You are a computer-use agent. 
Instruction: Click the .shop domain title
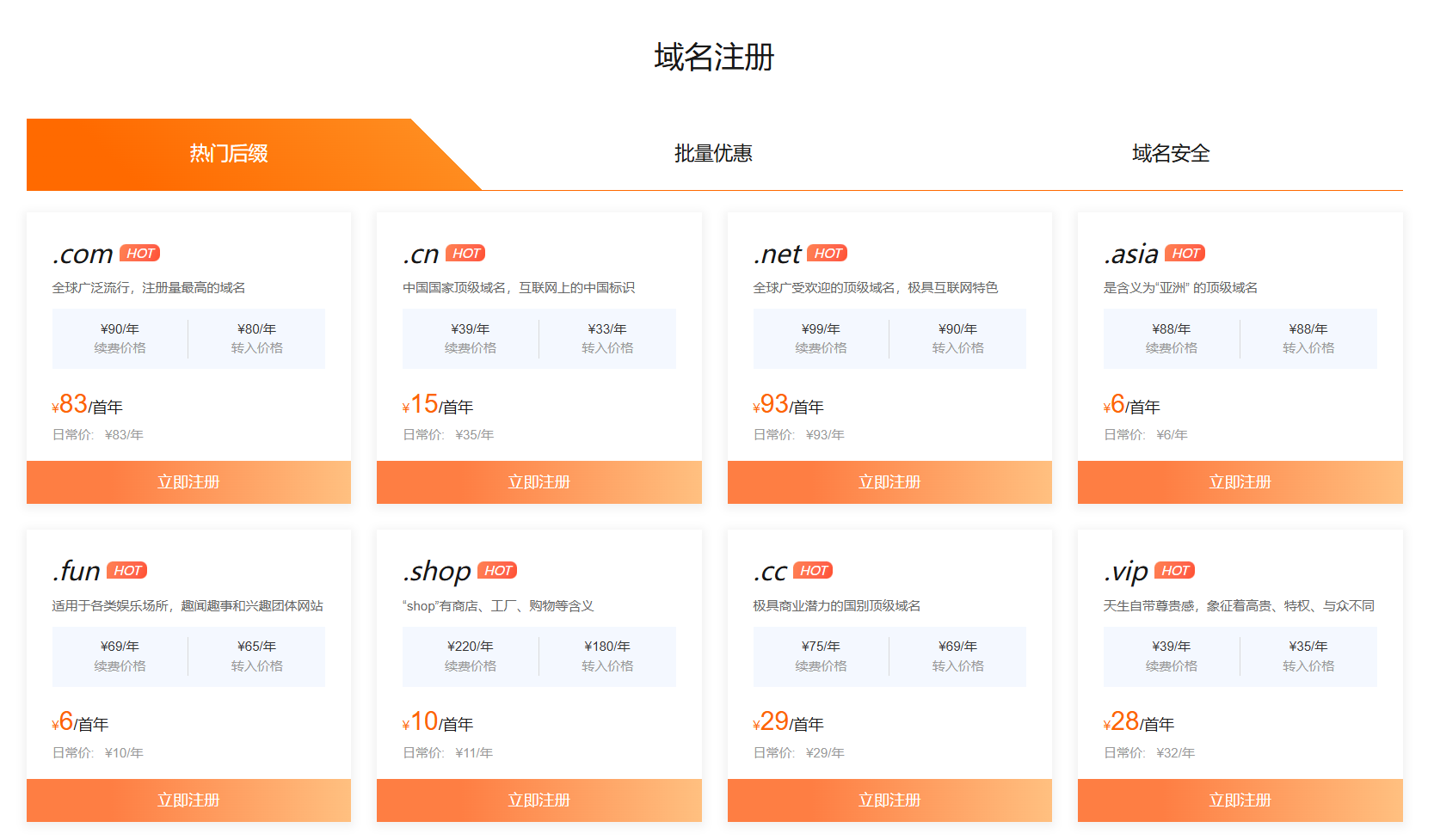click(437, 572)
